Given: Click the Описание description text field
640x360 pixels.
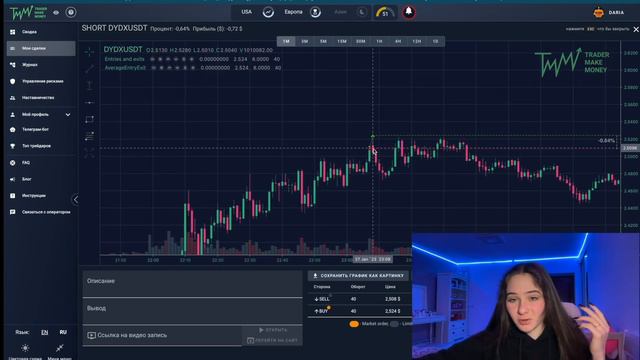Looking at the screenshot, I should pyautogui.click(x=193, y=284).
